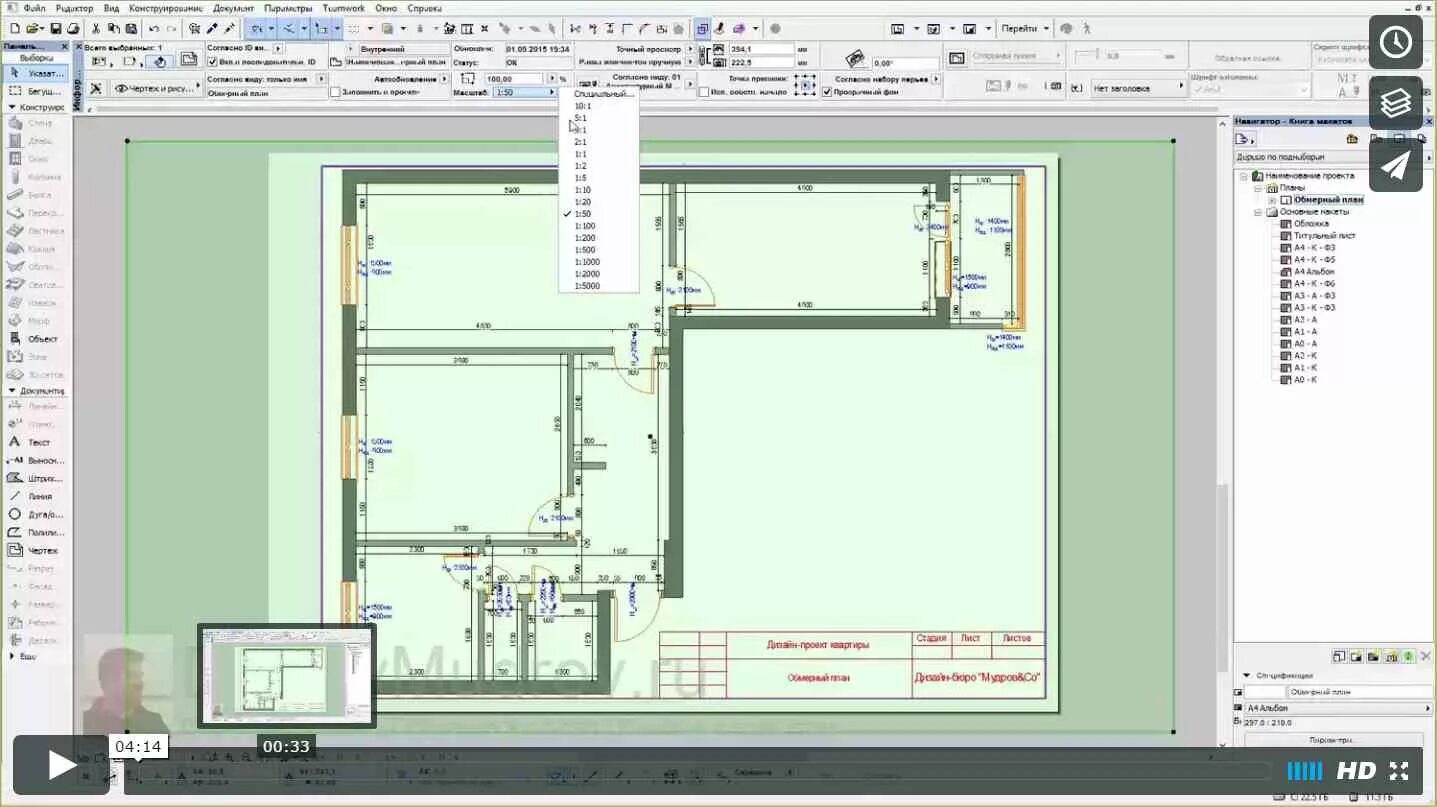Click the paper plane share icon
This screenshot has height=807, width=1437.
pyautogui.click(x=1396, y=165)
